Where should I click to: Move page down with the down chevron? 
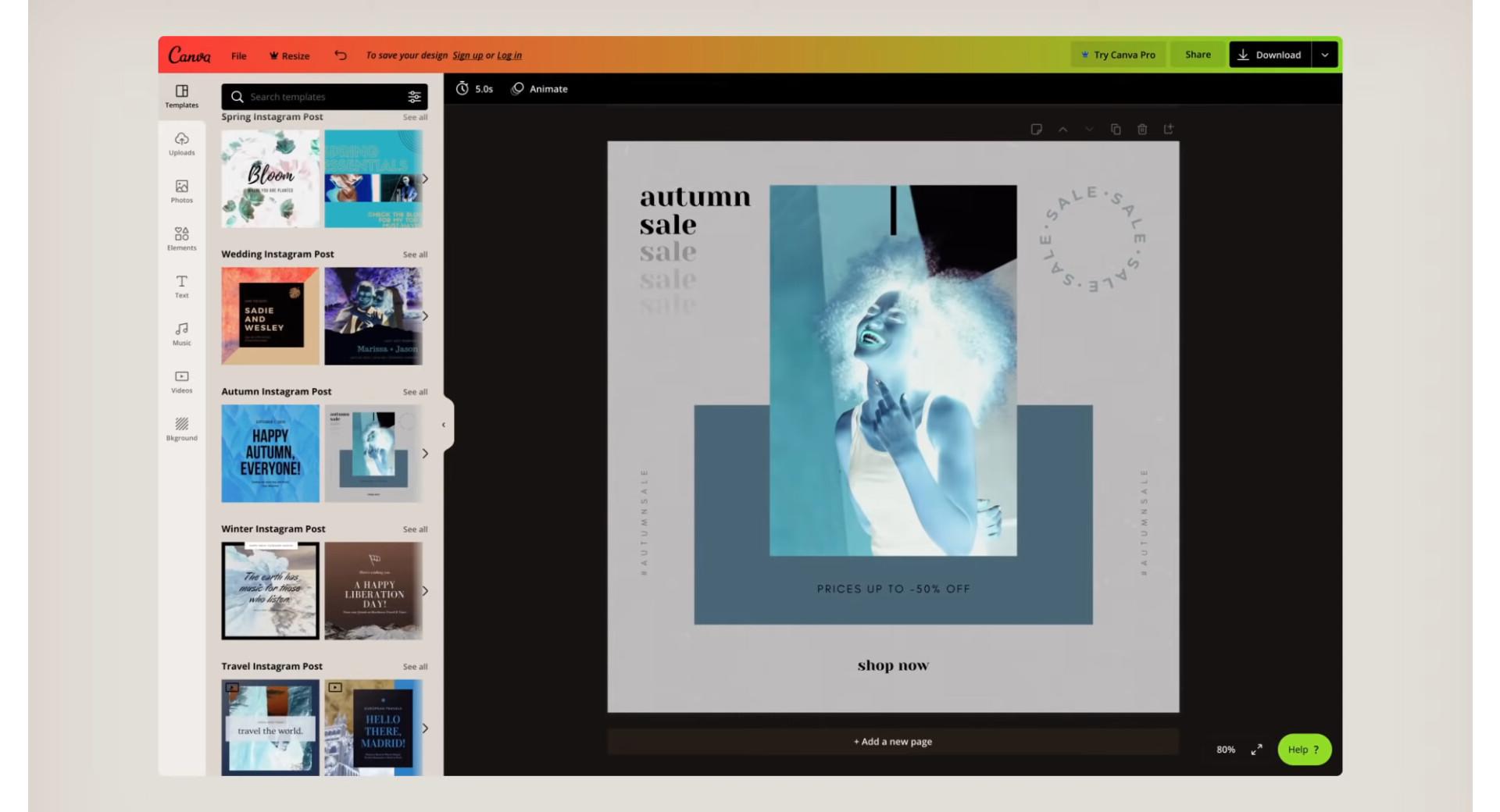pyautogui.click(x=1089, y=129)
